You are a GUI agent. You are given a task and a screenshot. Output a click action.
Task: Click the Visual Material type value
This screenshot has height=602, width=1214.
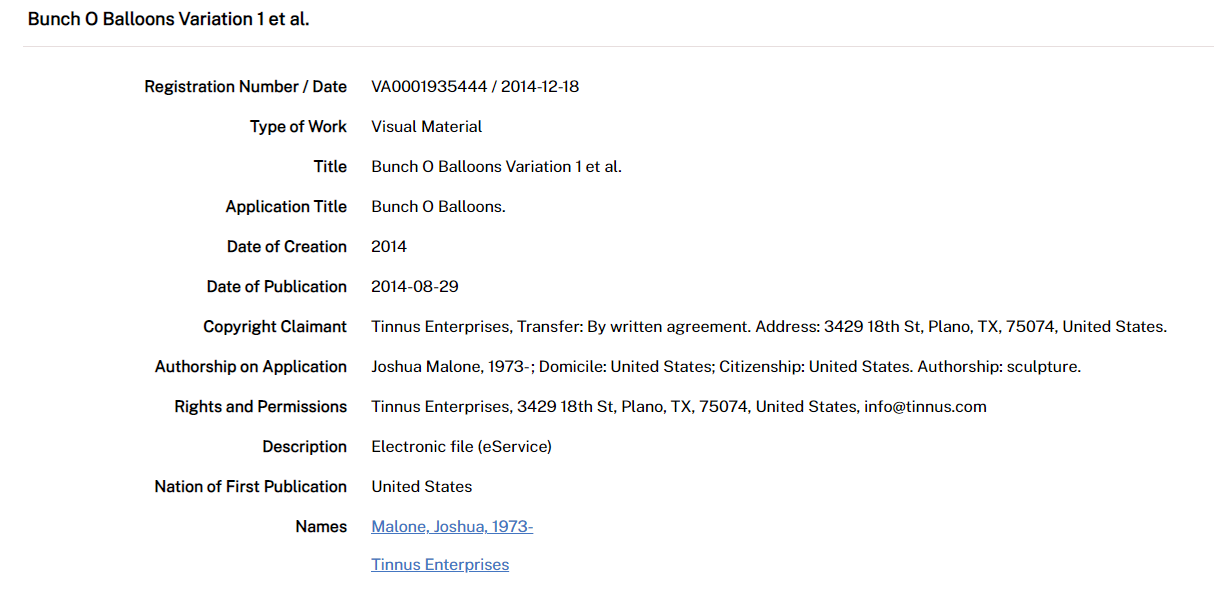tap(426, 127)
